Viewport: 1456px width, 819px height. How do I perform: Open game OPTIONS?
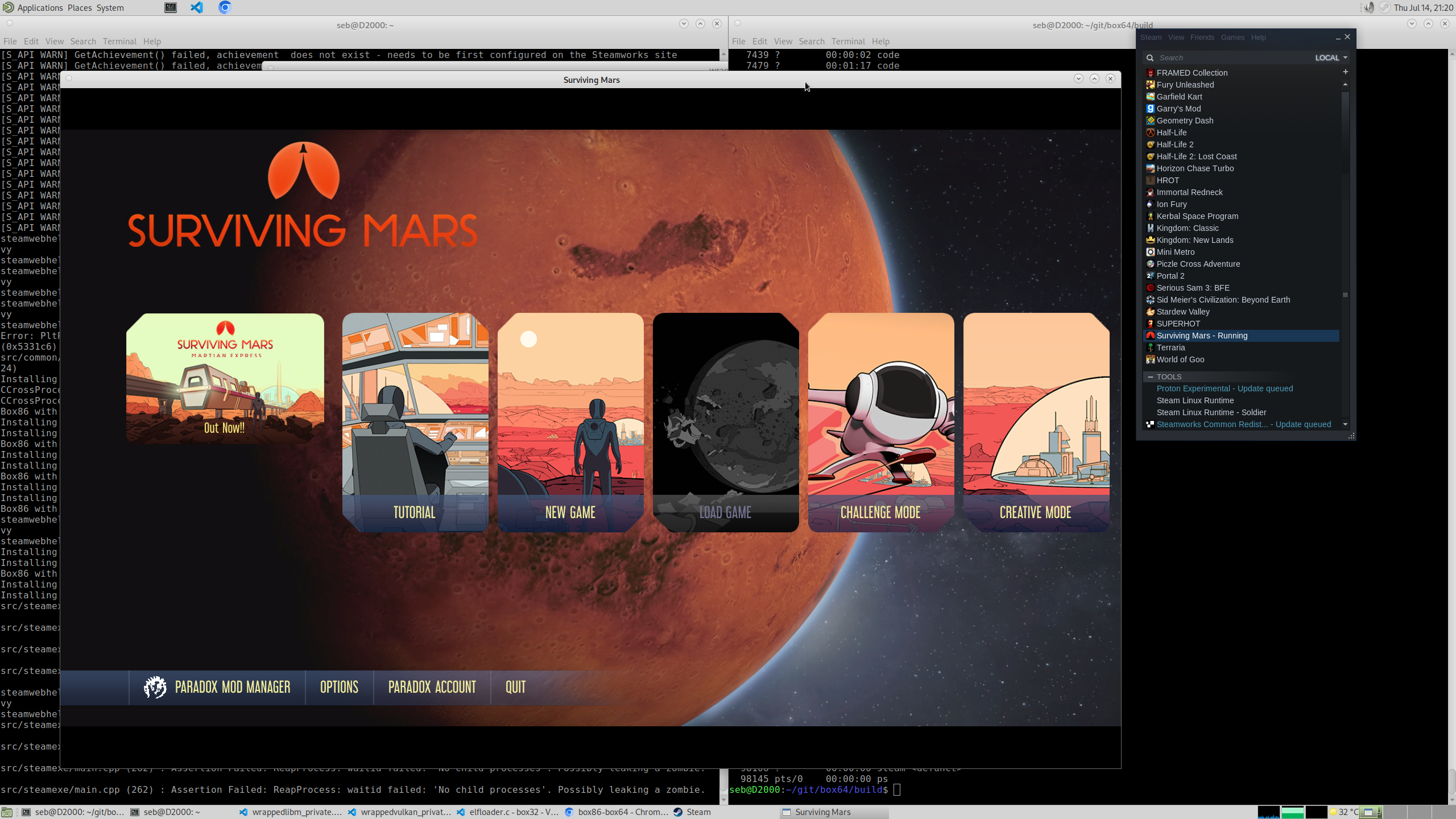click(x=339, y=687)
